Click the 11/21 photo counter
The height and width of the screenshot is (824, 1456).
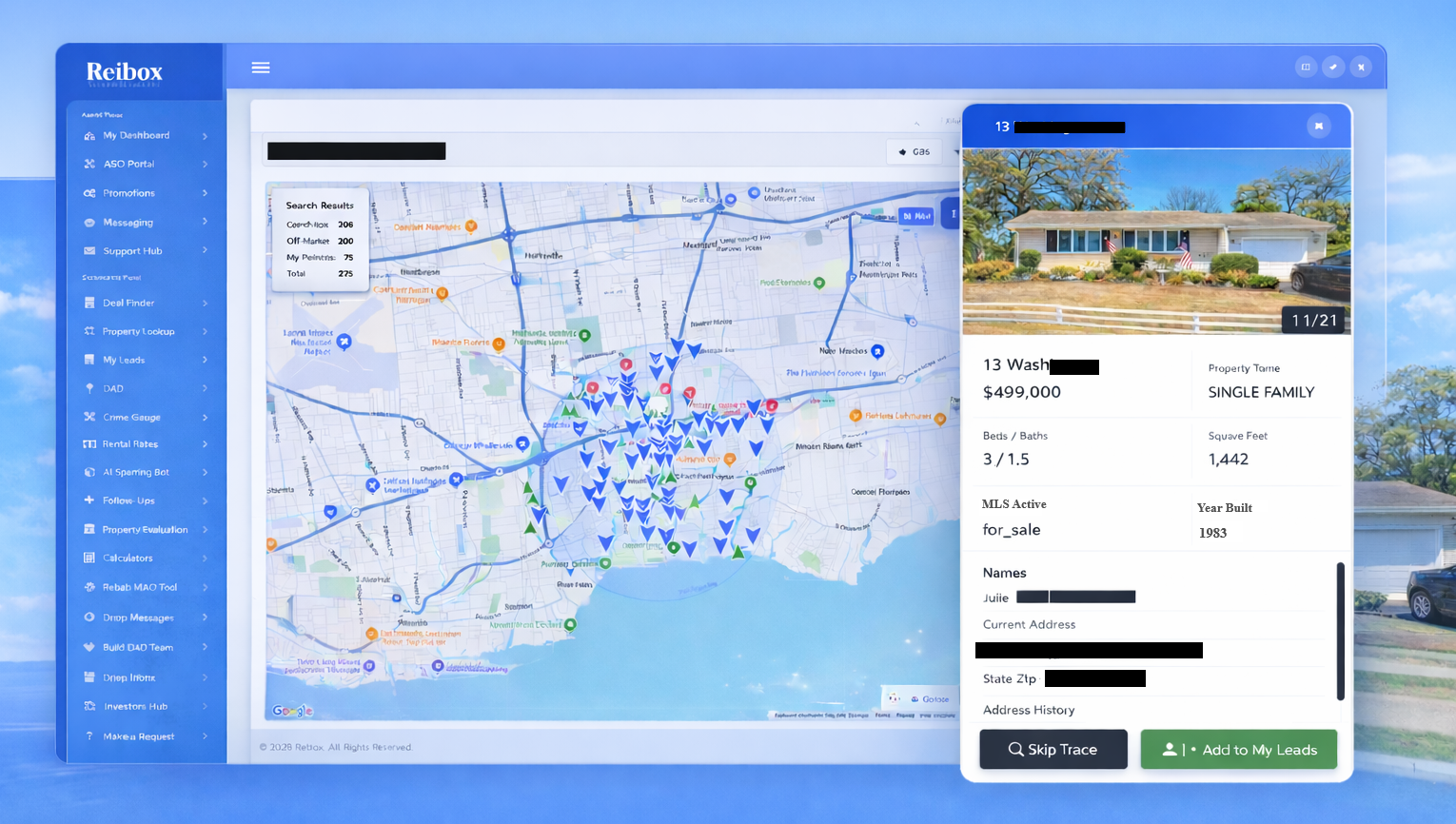(1313, 321)
